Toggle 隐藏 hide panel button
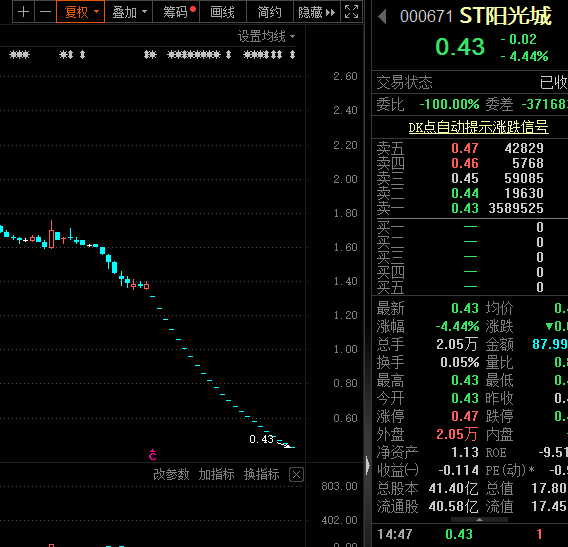The image size is (568, 547). [x=317, y=12]
